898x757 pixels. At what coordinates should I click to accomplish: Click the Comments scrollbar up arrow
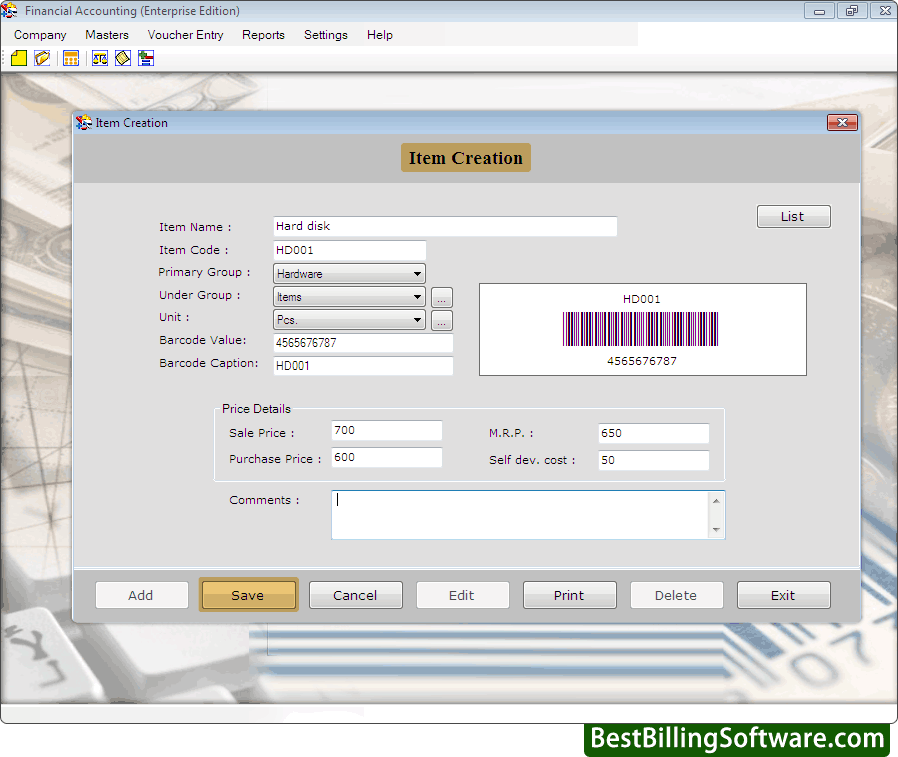(x=716, y=501)
